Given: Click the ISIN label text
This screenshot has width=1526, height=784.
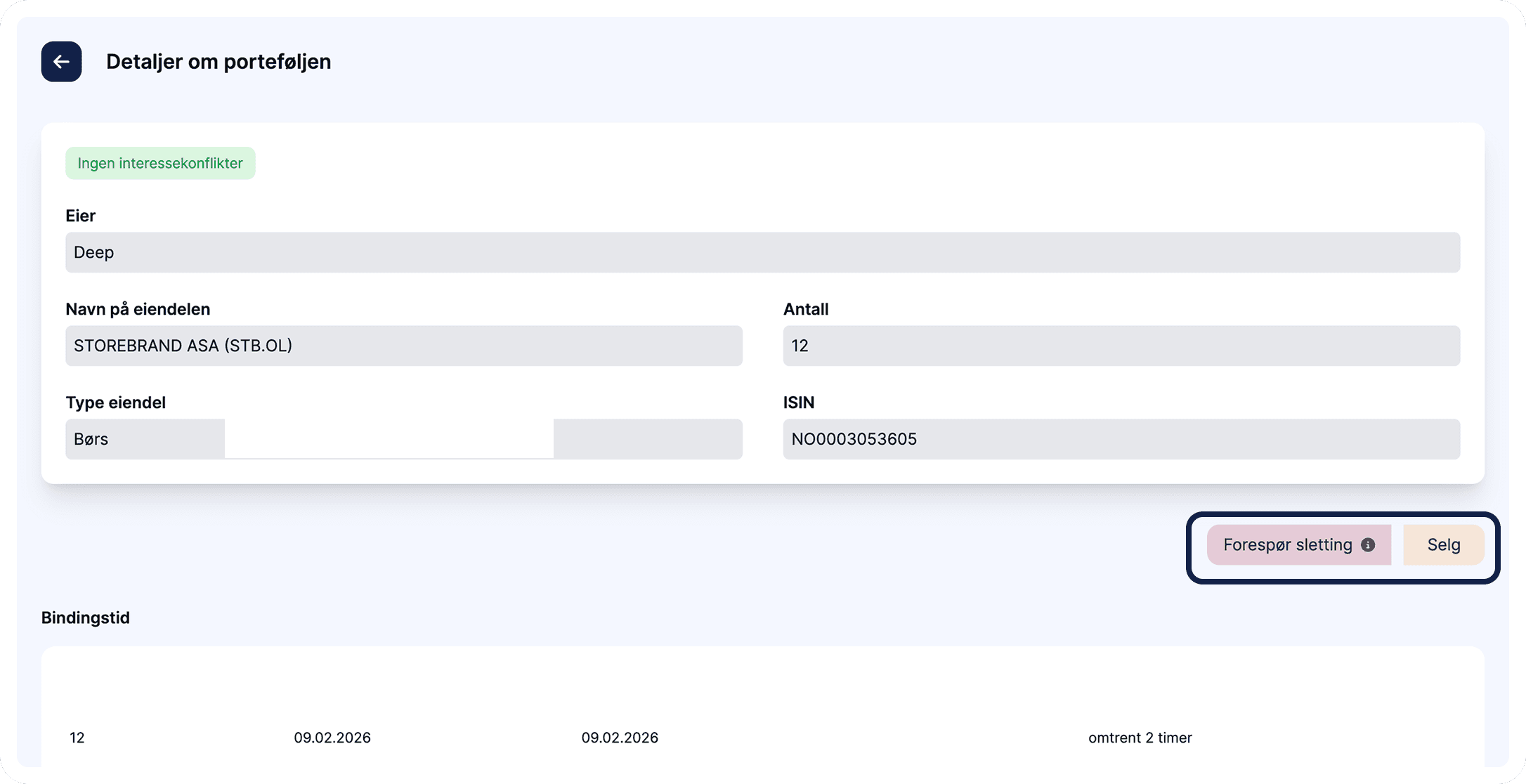Looking at the screenshot, I should (799, 403).
